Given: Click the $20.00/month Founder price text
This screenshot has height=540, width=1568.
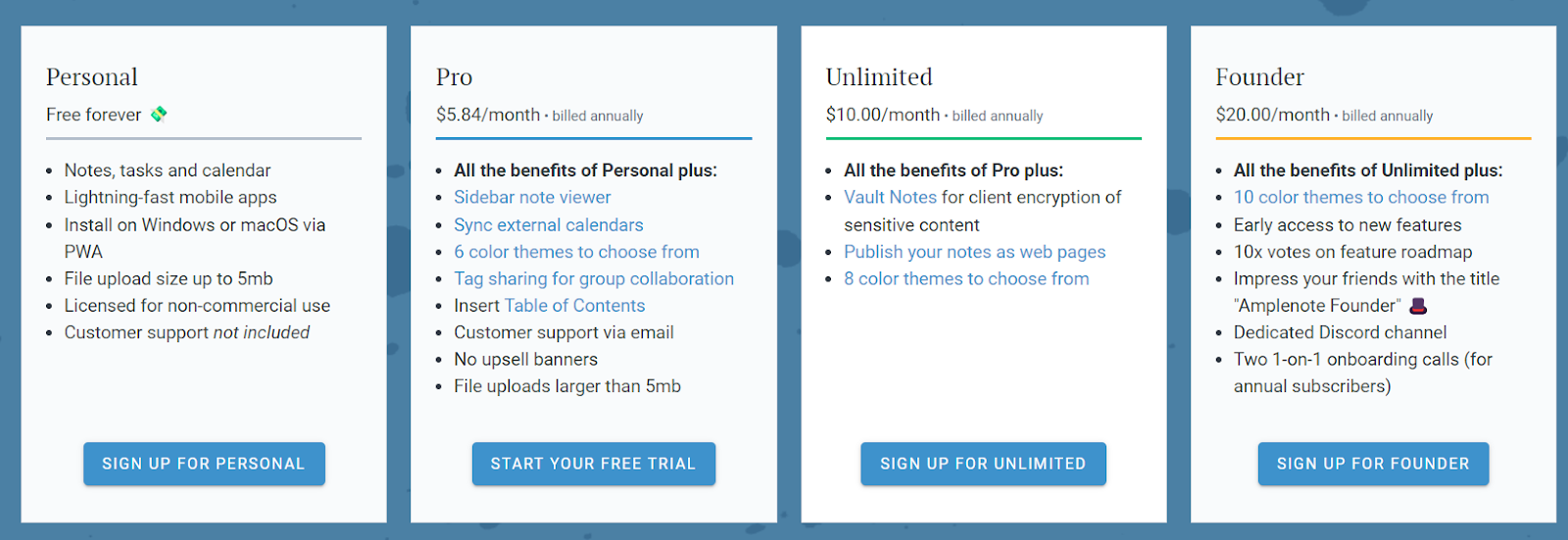Looking at the screenshot, I should (x=1272, y=115).
